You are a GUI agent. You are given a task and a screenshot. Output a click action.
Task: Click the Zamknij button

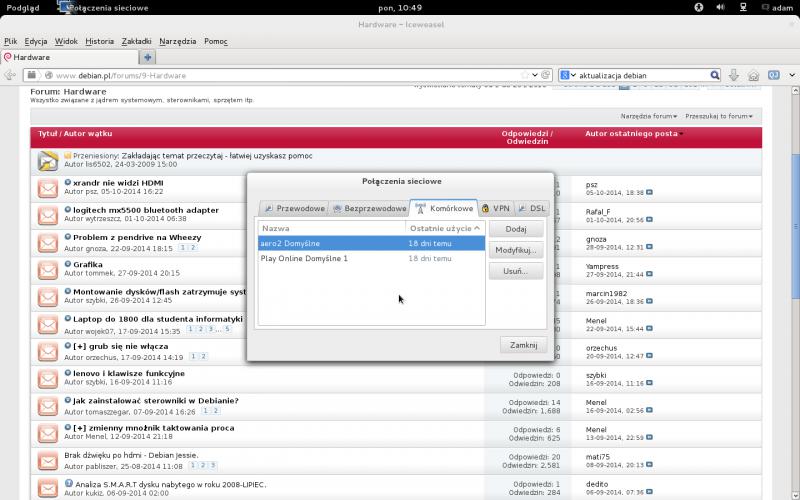click(523, 345)
